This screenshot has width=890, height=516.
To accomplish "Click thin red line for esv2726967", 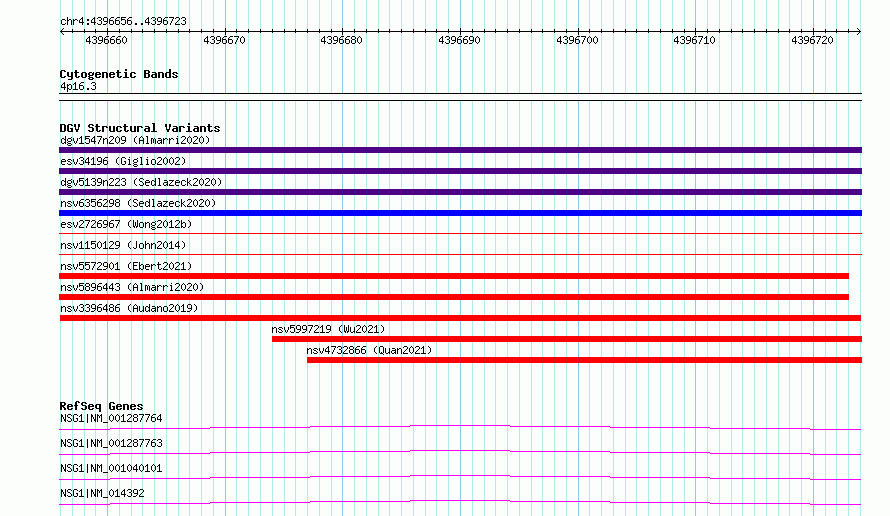I will click(460, 233).
